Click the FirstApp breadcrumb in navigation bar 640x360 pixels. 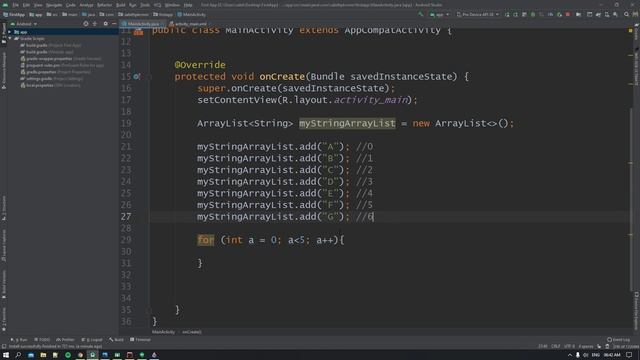(14, 14)
